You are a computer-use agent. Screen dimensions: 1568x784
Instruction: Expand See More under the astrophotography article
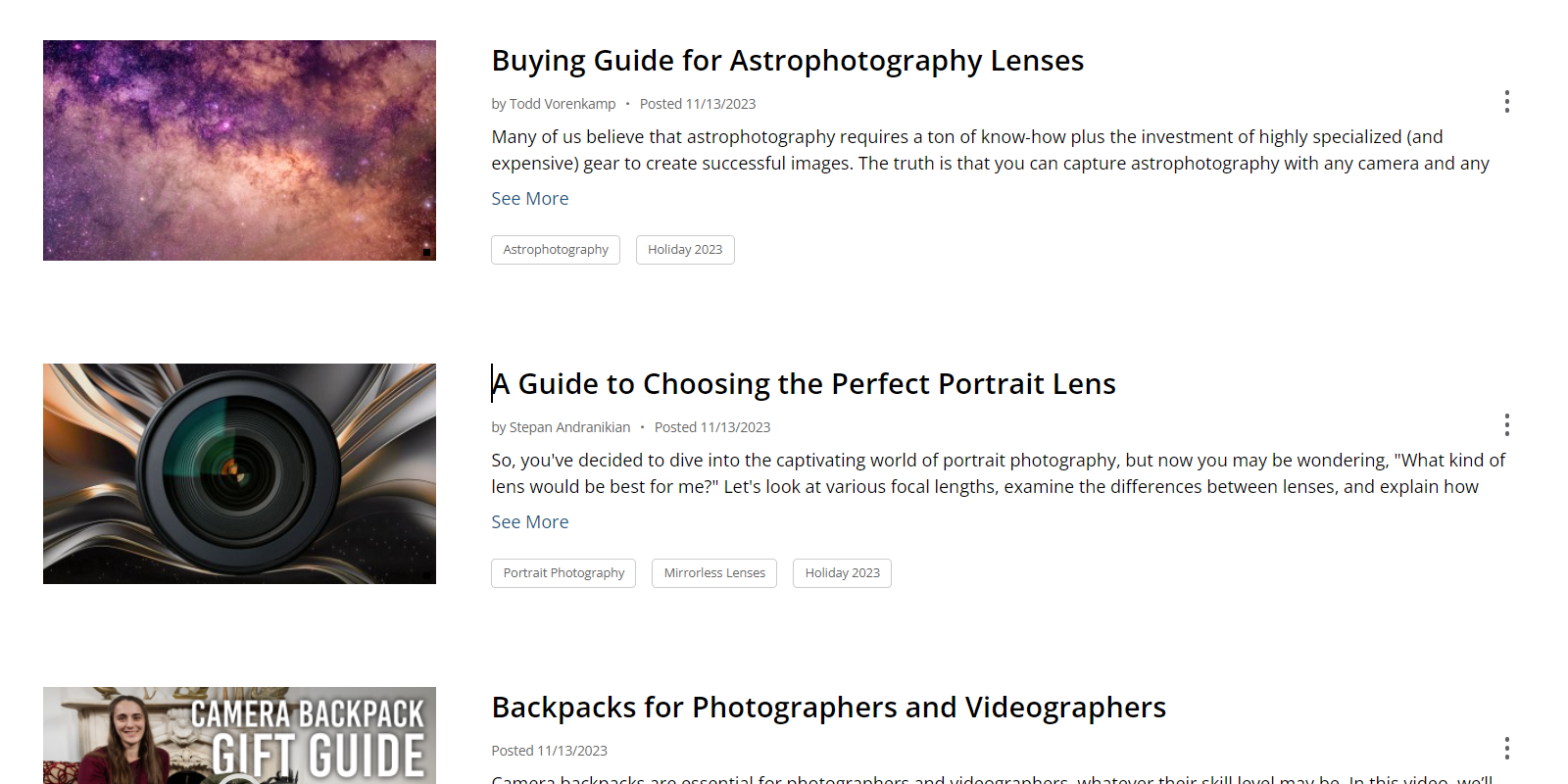(x=529, y=199)
